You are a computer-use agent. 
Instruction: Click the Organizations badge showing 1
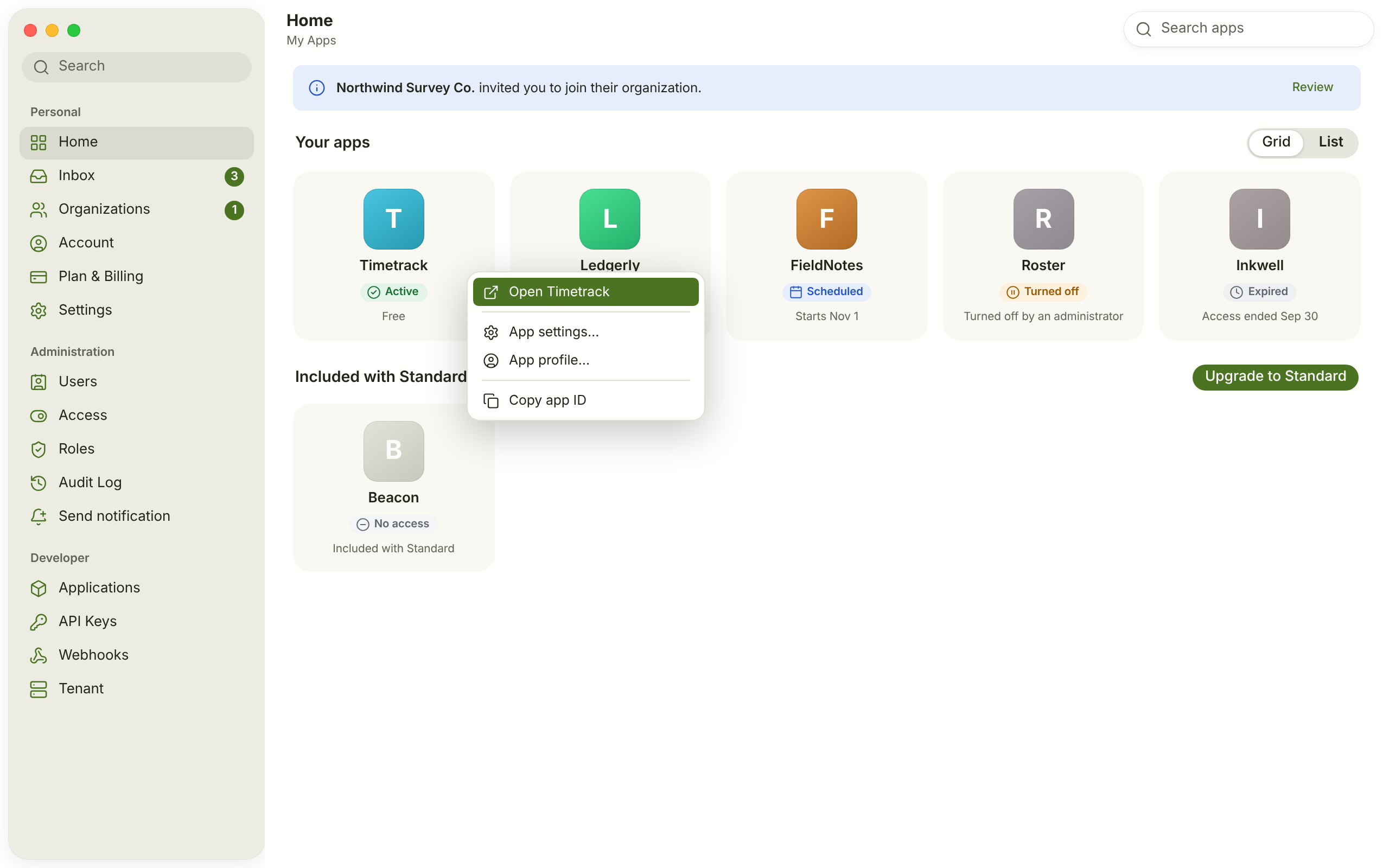click(234, 210)
